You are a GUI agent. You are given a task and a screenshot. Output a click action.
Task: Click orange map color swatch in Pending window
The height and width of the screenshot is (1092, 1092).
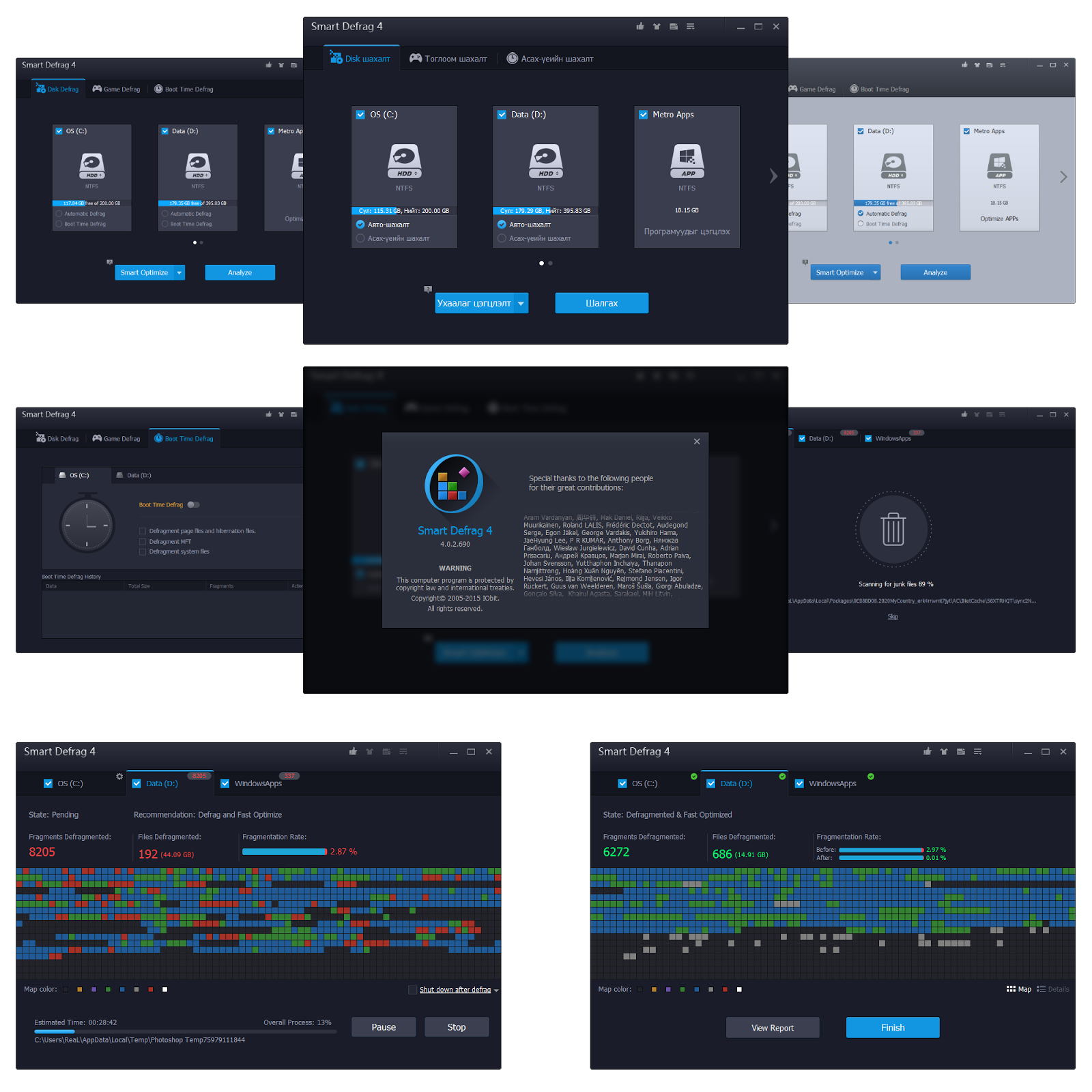80,989
